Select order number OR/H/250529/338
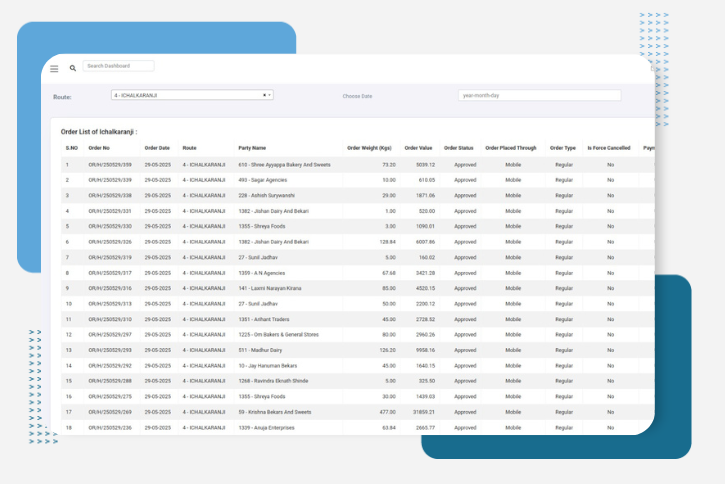 click(110, 196)
